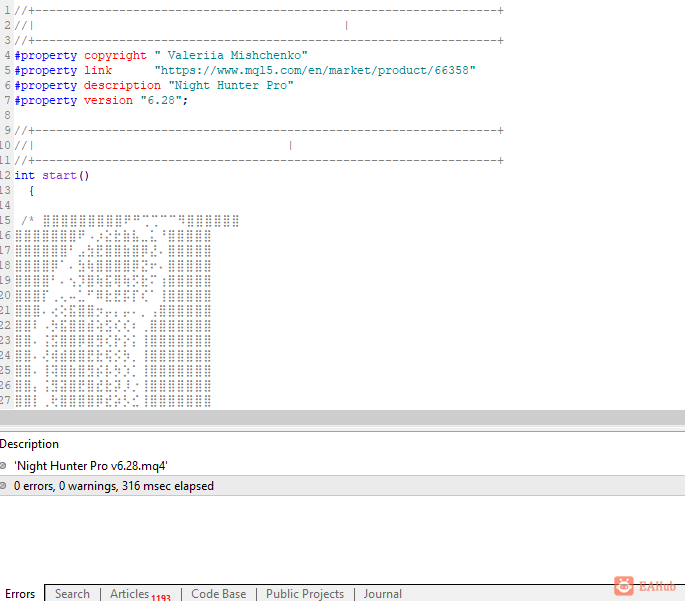Open the Search tab

[x=72, y=594]
